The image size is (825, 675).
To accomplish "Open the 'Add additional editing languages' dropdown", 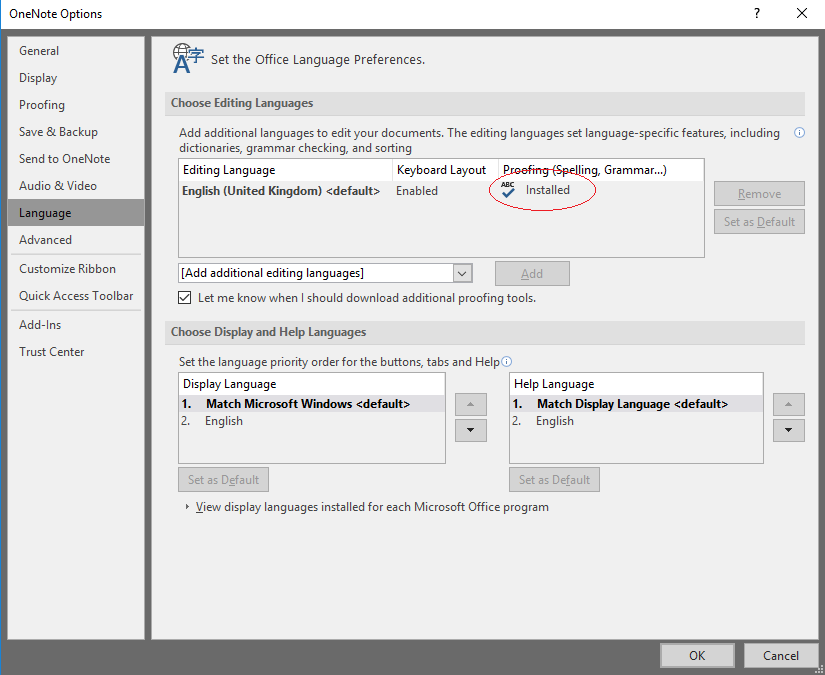I will [462, 273].
